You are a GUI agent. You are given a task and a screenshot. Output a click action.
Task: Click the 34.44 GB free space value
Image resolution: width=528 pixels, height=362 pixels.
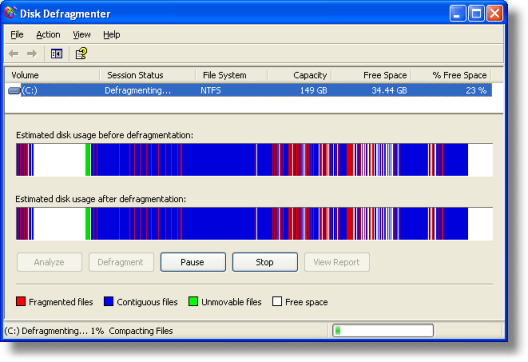(389, 91)
